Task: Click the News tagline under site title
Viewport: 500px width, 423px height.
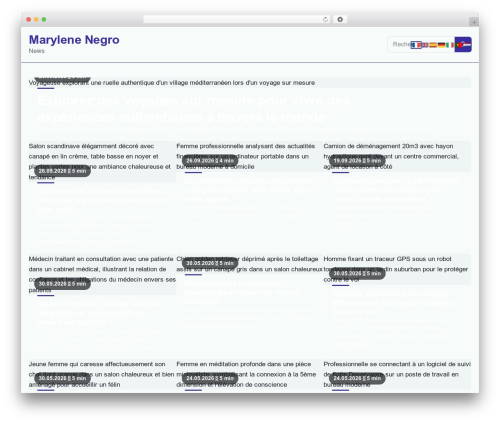Action: [x=36, y=51]
